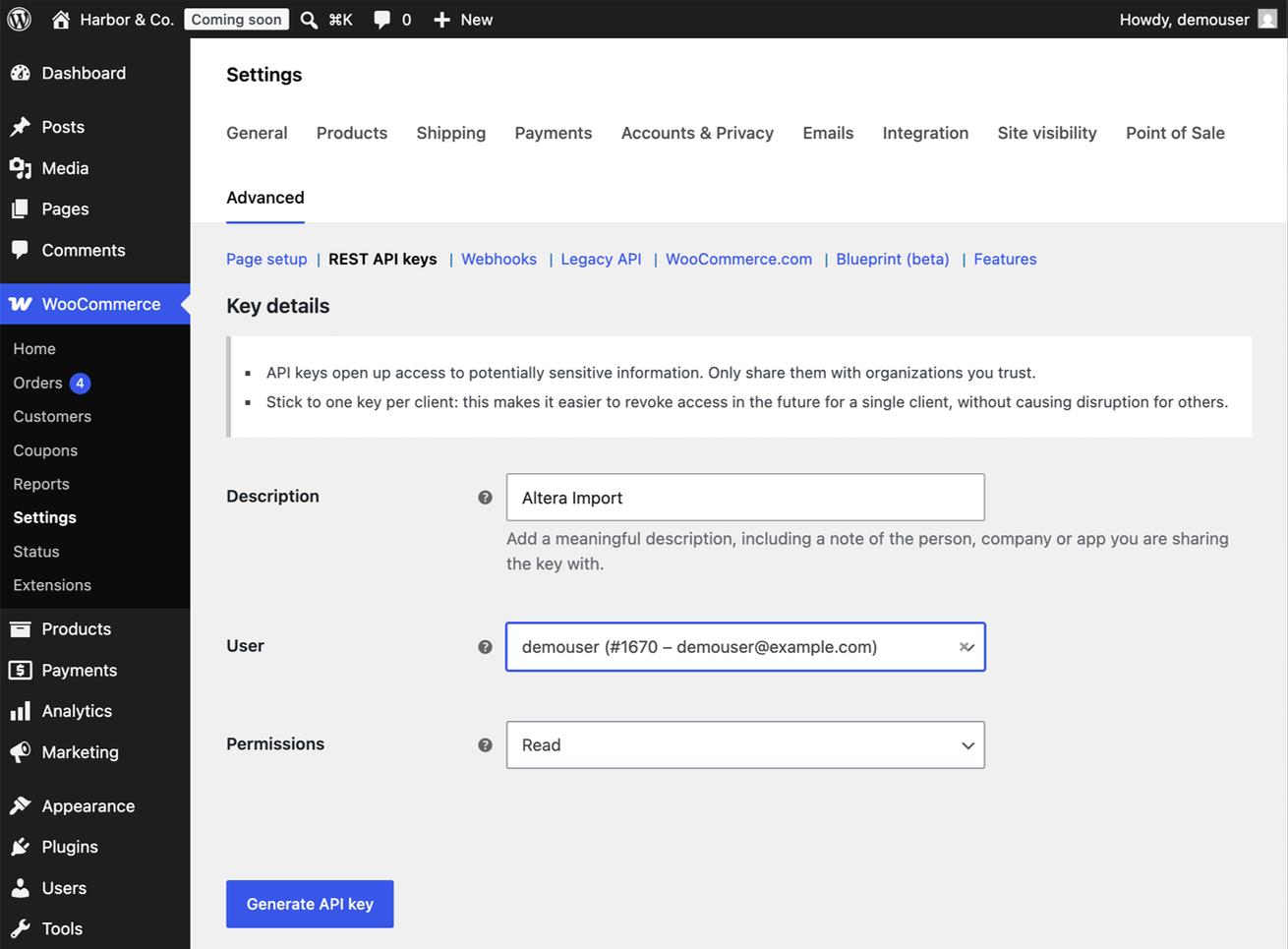
Task: Switch to the Products settings tab
Action: click(x=352, y=133)
